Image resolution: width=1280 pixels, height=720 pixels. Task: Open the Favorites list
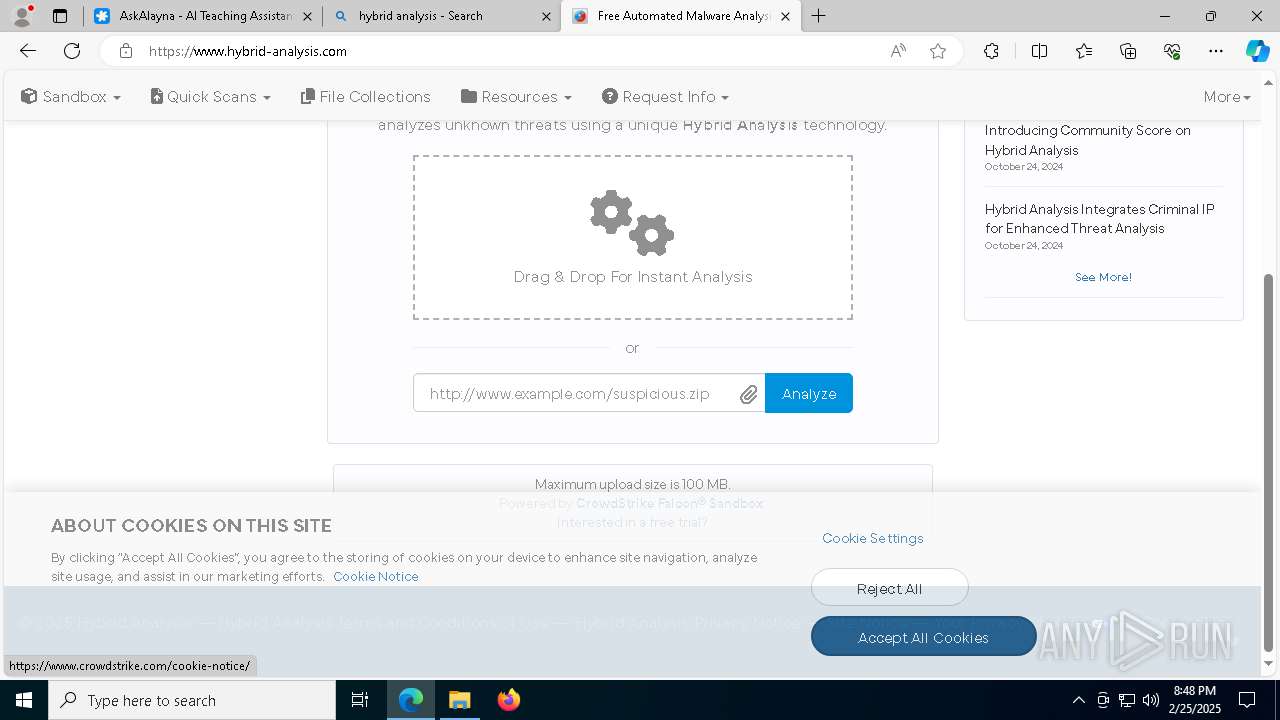click(x=1084, y=51)
